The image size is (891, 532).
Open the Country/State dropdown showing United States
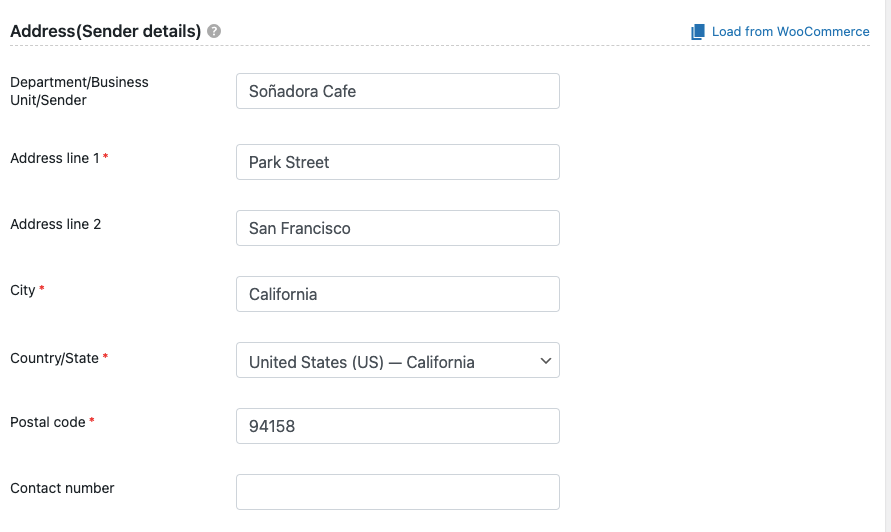point(398,360)
